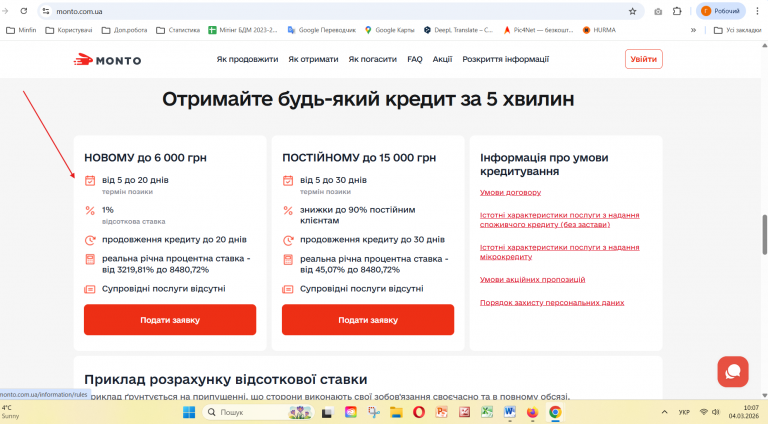Viewport: 768px width, 424px height.
Task: Open the Windows Start menu
Action: tap(189, 412)
